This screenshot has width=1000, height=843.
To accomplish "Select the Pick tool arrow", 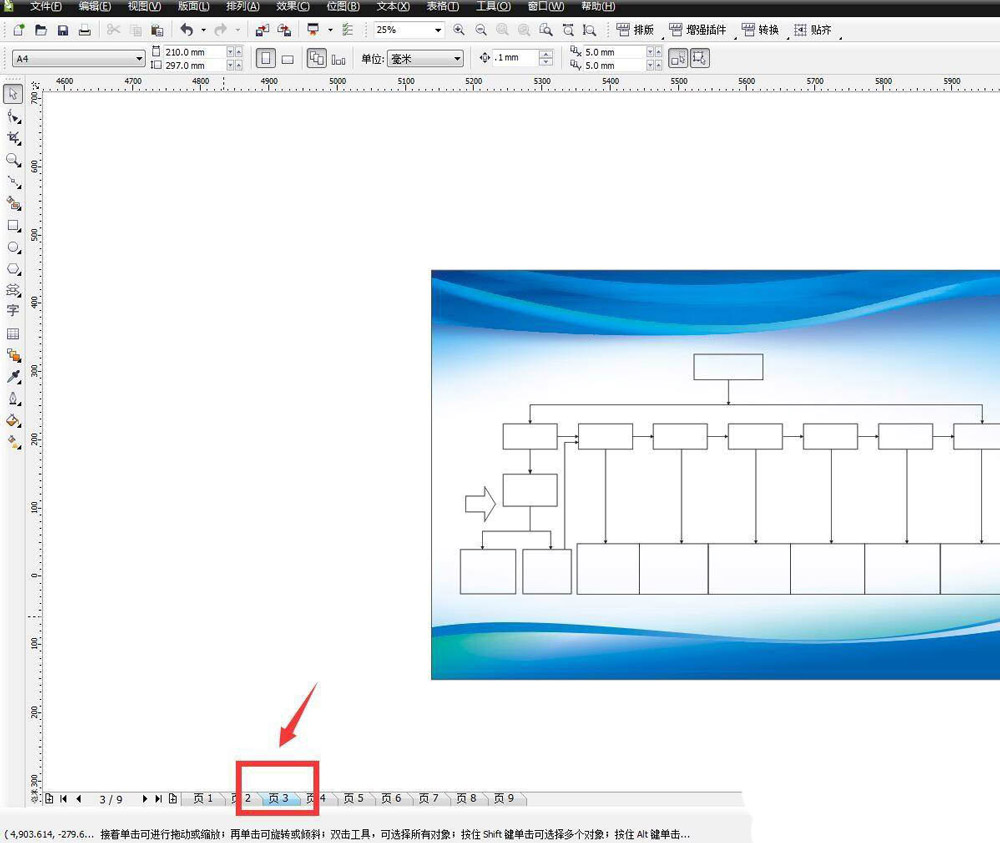I will click(13, 94).
